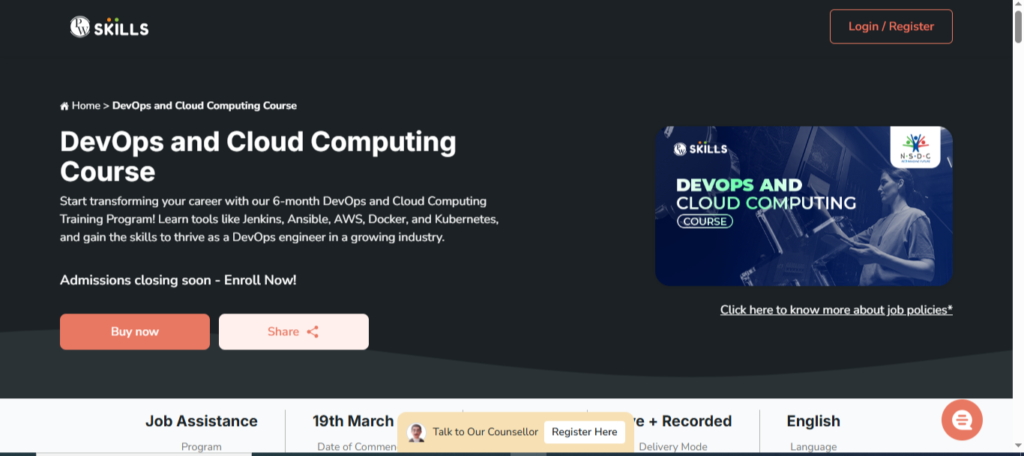Click the scrollbar up arrow
Viewport: 1024px width, 456px height.
(1018, 5)
